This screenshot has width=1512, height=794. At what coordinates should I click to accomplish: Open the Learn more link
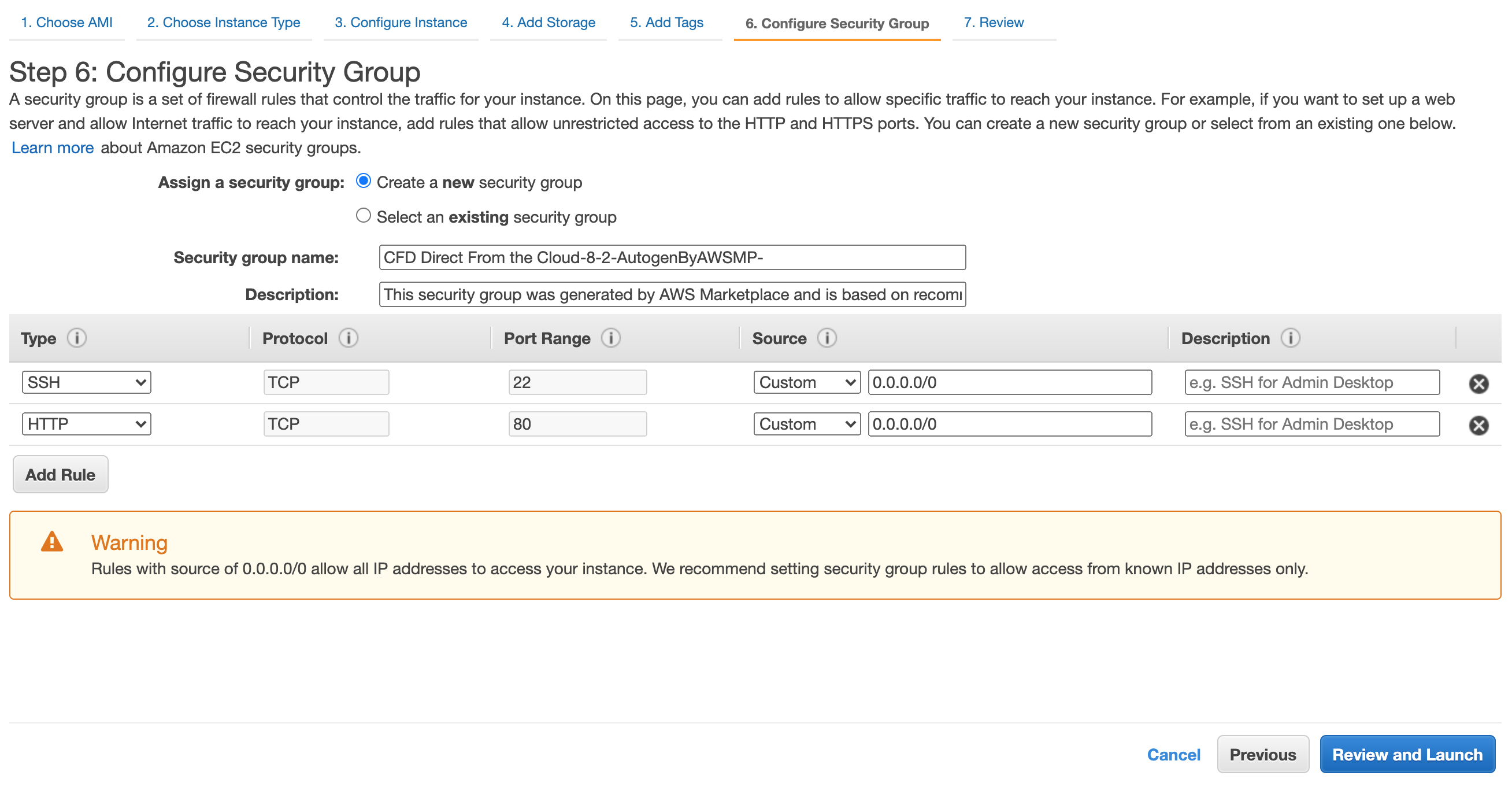pyautogui.click(x=52, y=147)
